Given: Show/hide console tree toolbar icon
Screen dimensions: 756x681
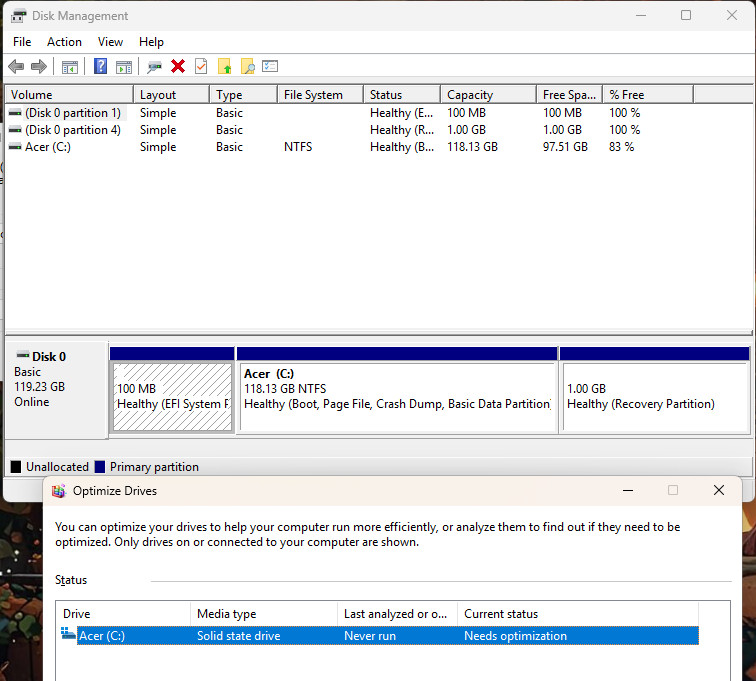Looking at the screenshot, I should (x=70, y=67).
